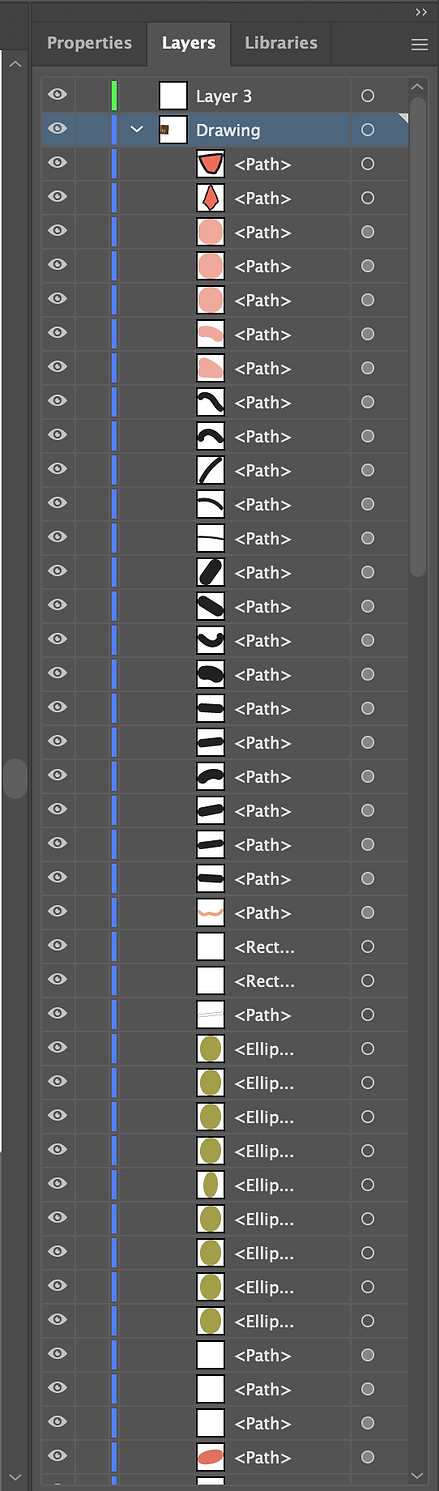Click the red diamond path thumbnail
Viewport: 439px width, 1491px height.
tap(210, 198)
